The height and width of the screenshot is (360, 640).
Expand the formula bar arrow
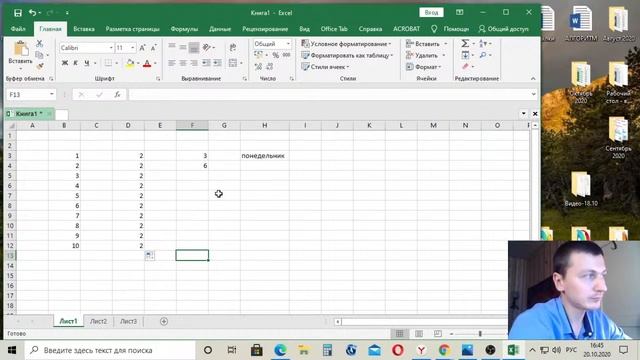[533, 94]
